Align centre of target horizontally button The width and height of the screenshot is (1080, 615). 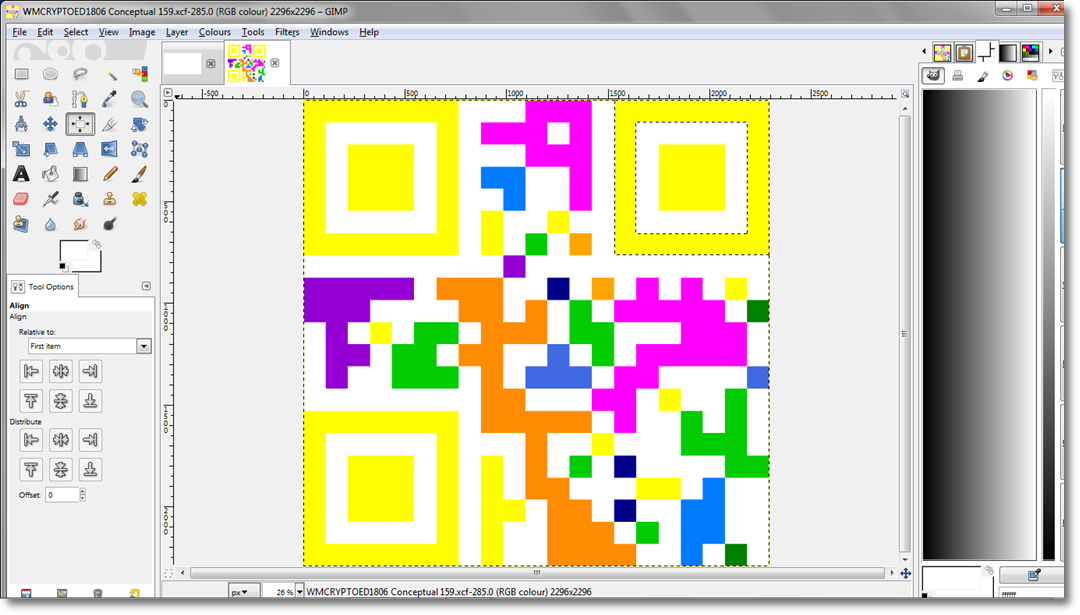coord(61,371)
